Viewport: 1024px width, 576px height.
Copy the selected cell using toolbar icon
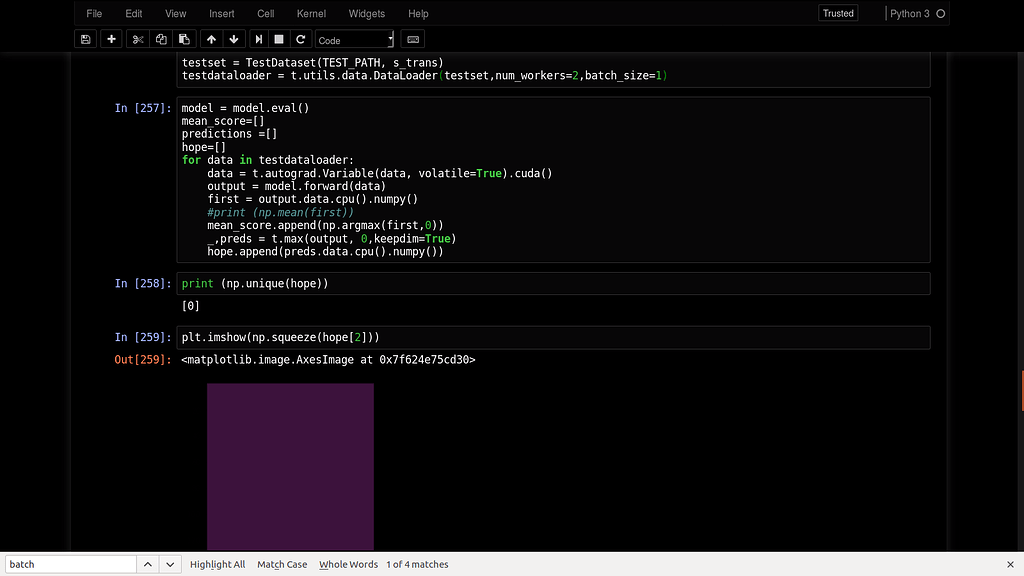161,39
